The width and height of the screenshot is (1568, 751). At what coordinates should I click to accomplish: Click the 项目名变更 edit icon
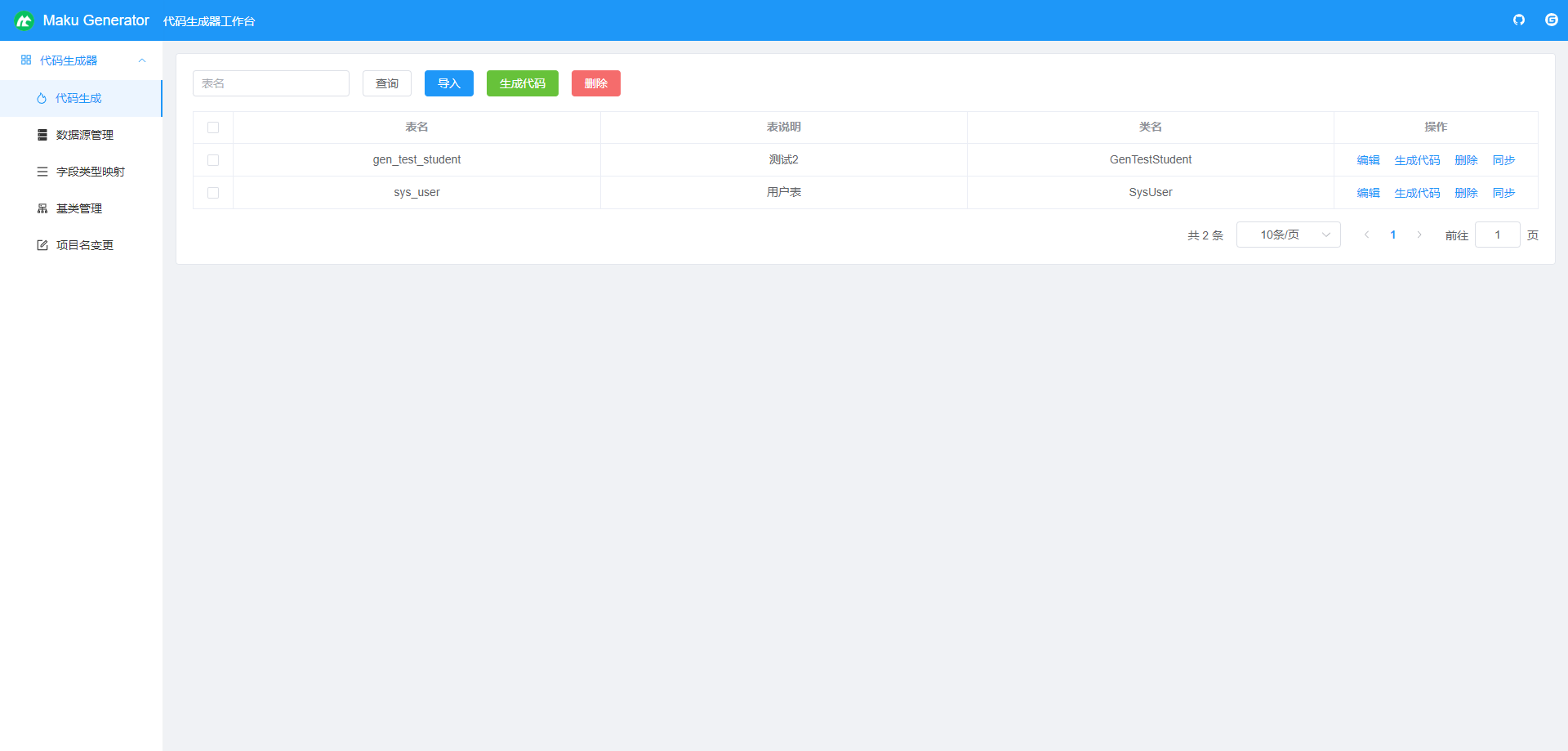(42, 245)
